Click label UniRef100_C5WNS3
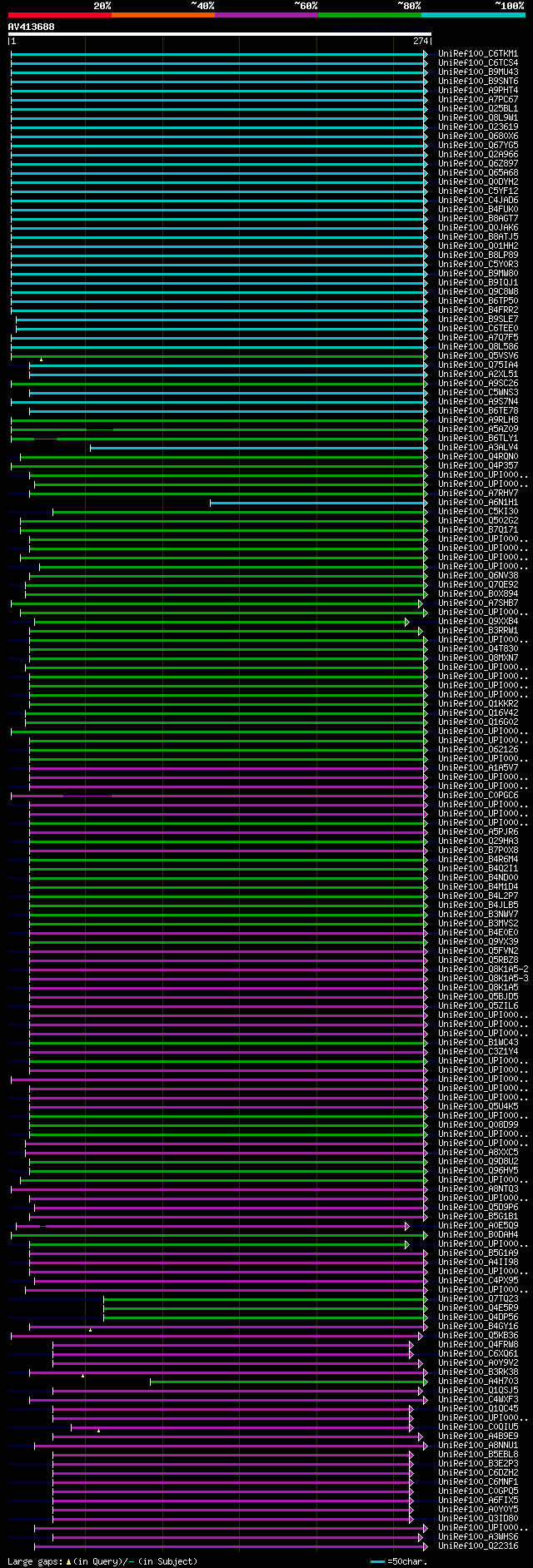Viewport: 533px width, 1568px height. tap(478, 393)
